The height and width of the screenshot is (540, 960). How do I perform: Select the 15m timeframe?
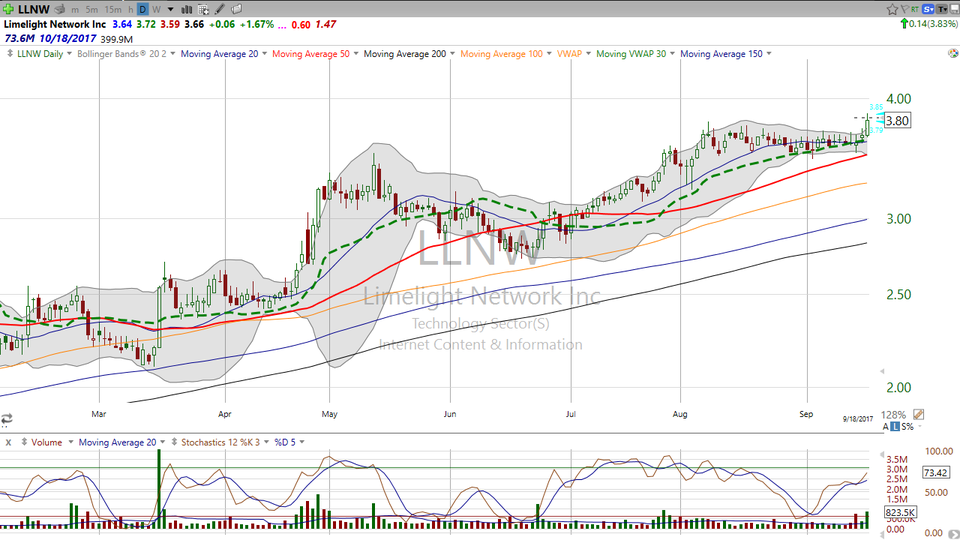(x=113, y=10)
